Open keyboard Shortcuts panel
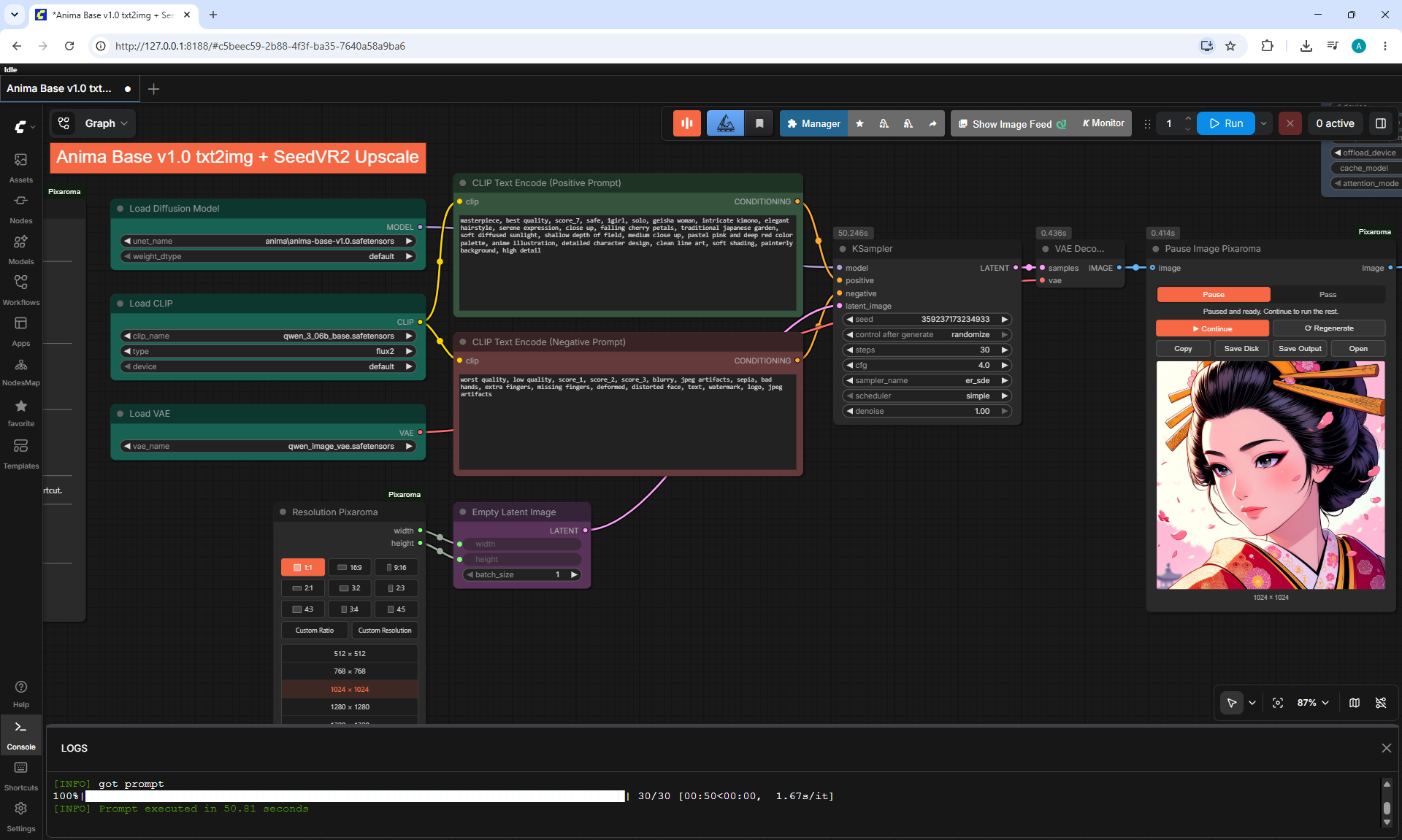Viewport: 1402px width, 840px height. [20, 776]
